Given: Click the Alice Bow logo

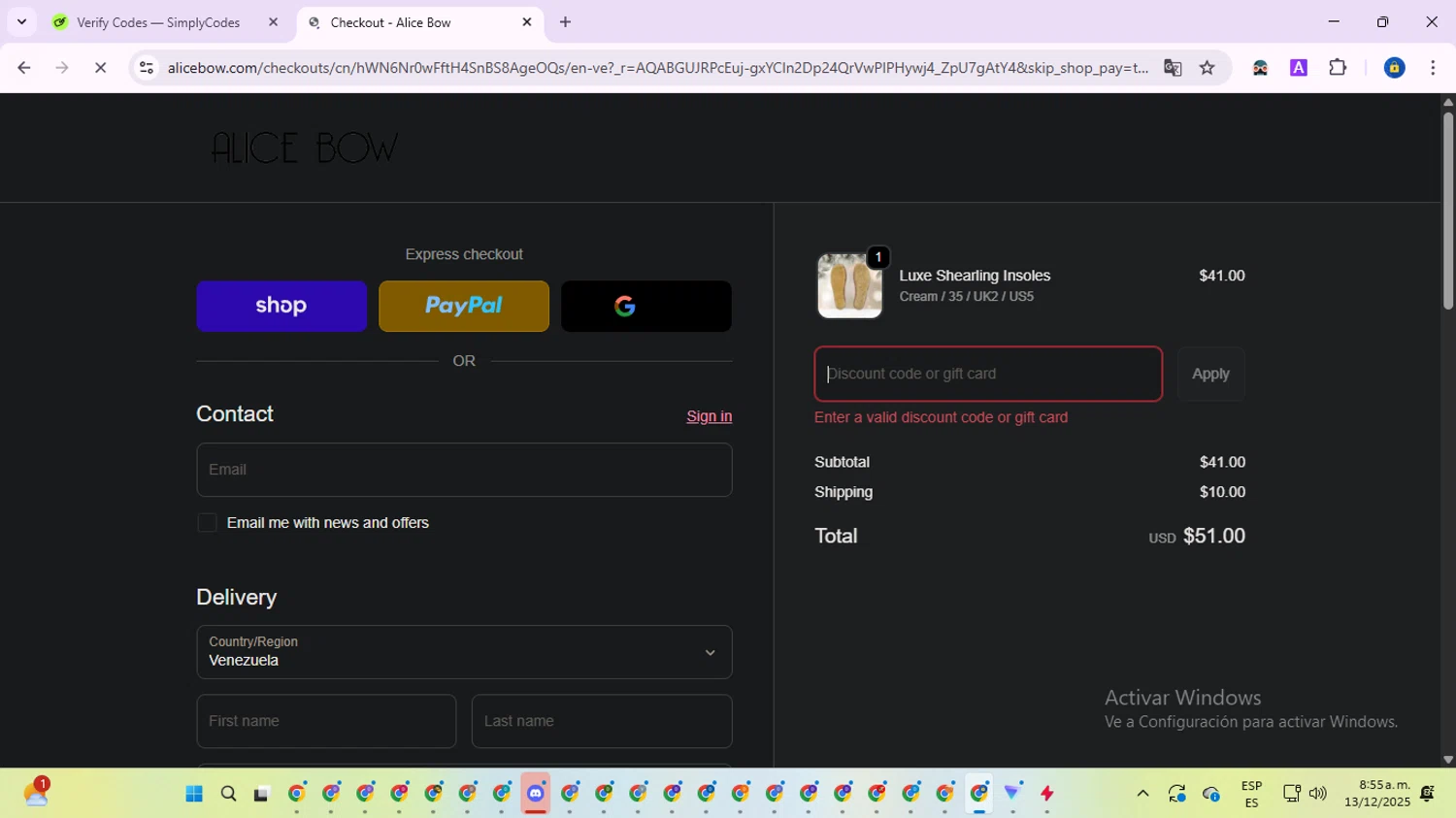Looking at the screenshot, I should tap(305, 148).
